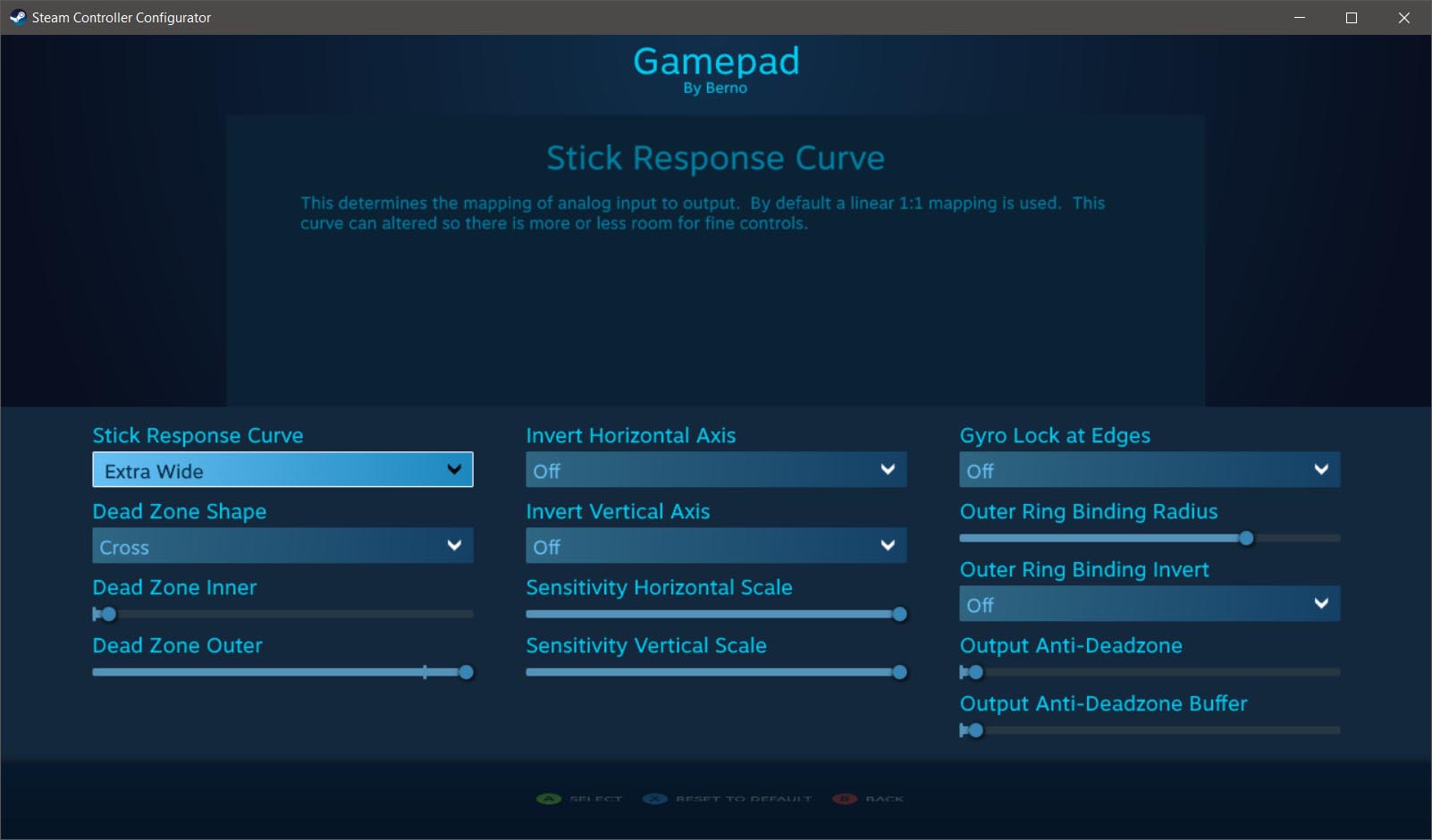Click the Sensitivity Horizontal Scale slider handle
Screen dimensions: 1432x840
pos(899,614)
